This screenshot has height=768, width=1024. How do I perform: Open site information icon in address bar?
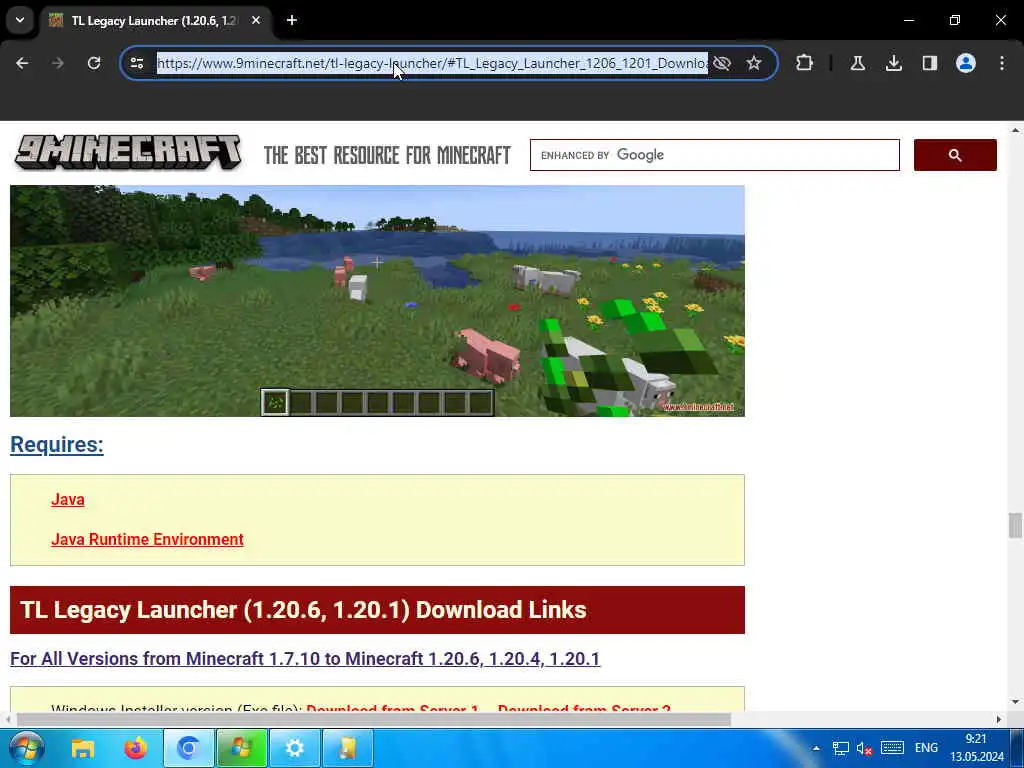coord(136,63)
